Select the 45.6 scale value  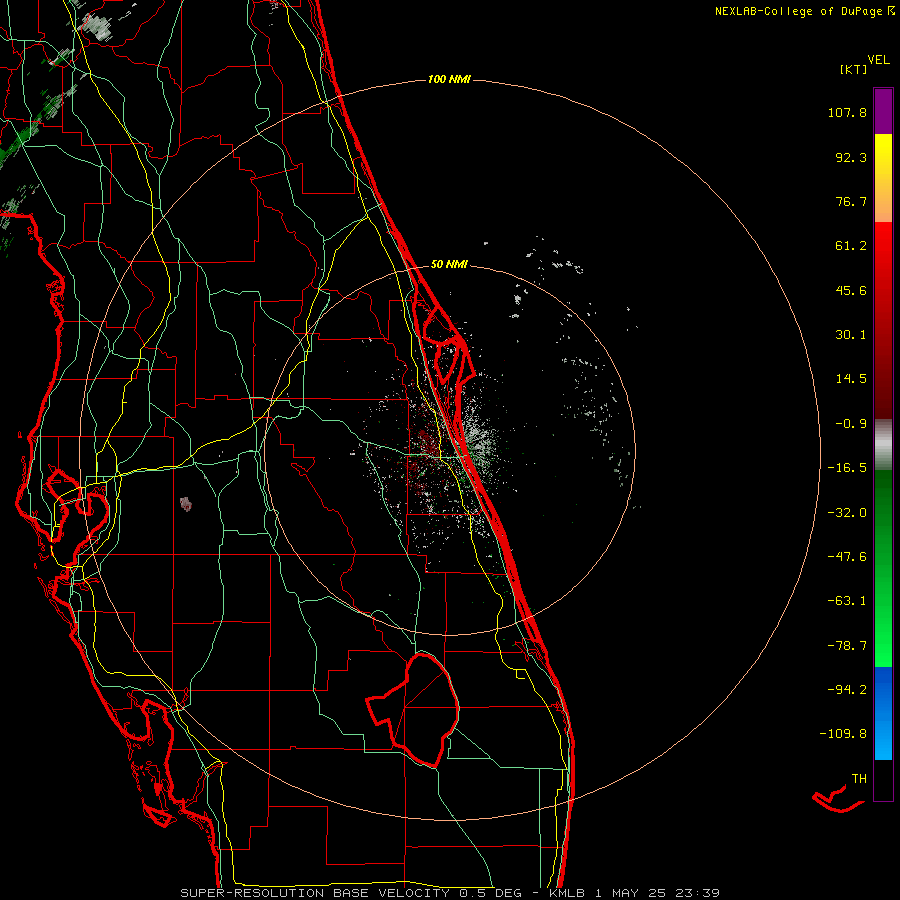click(851, 290)
